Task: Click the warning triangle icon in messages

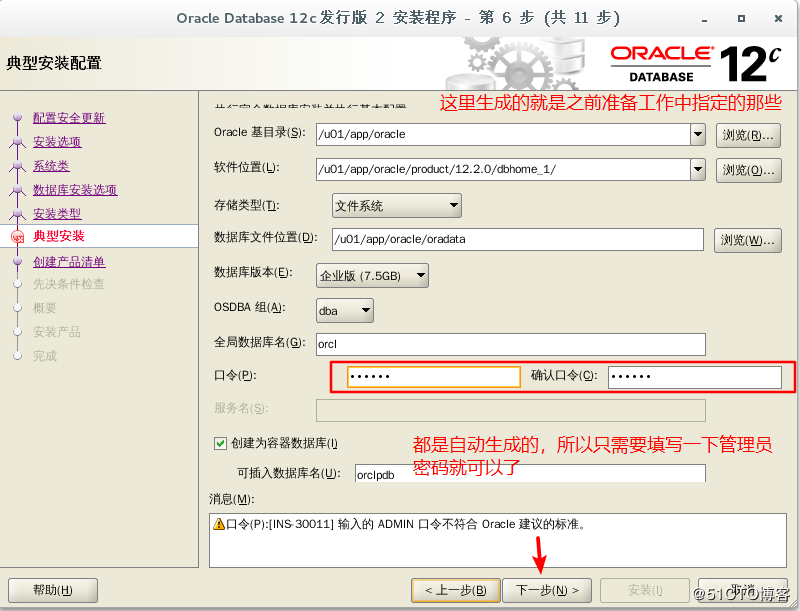Action: coord(219,524)
